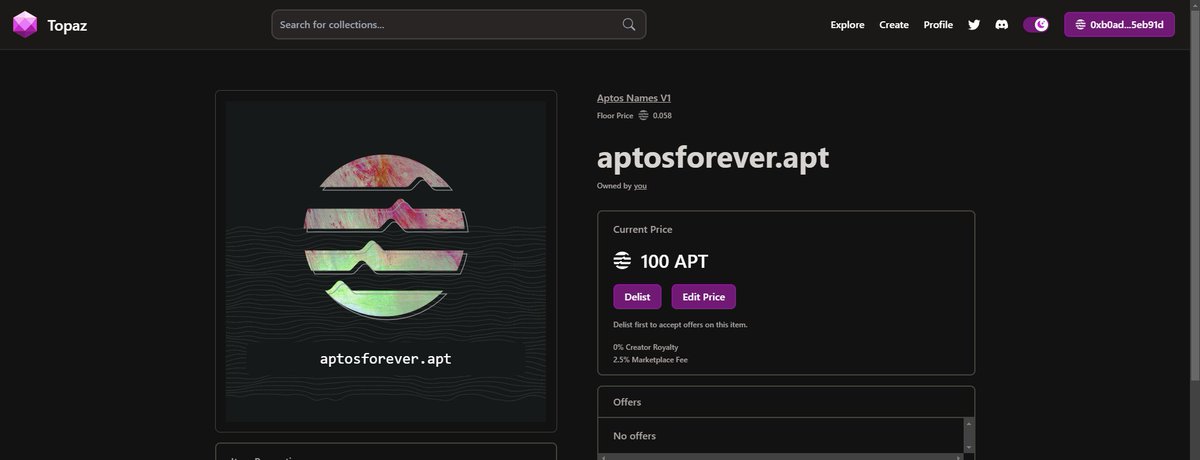Click the Aptos icon in wallet button
The height and width of the screenshot is (460, 1200).
[x=1080, y=25]
